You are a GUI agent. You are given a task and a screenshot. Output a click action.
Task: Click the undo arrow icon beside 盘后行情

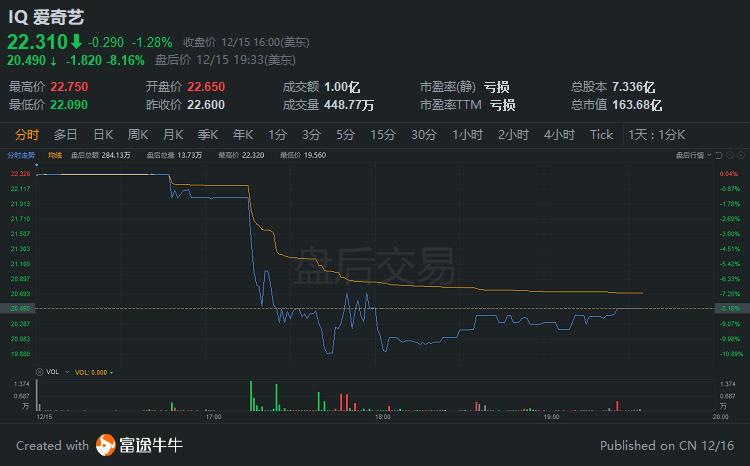(x=718, y=155)
